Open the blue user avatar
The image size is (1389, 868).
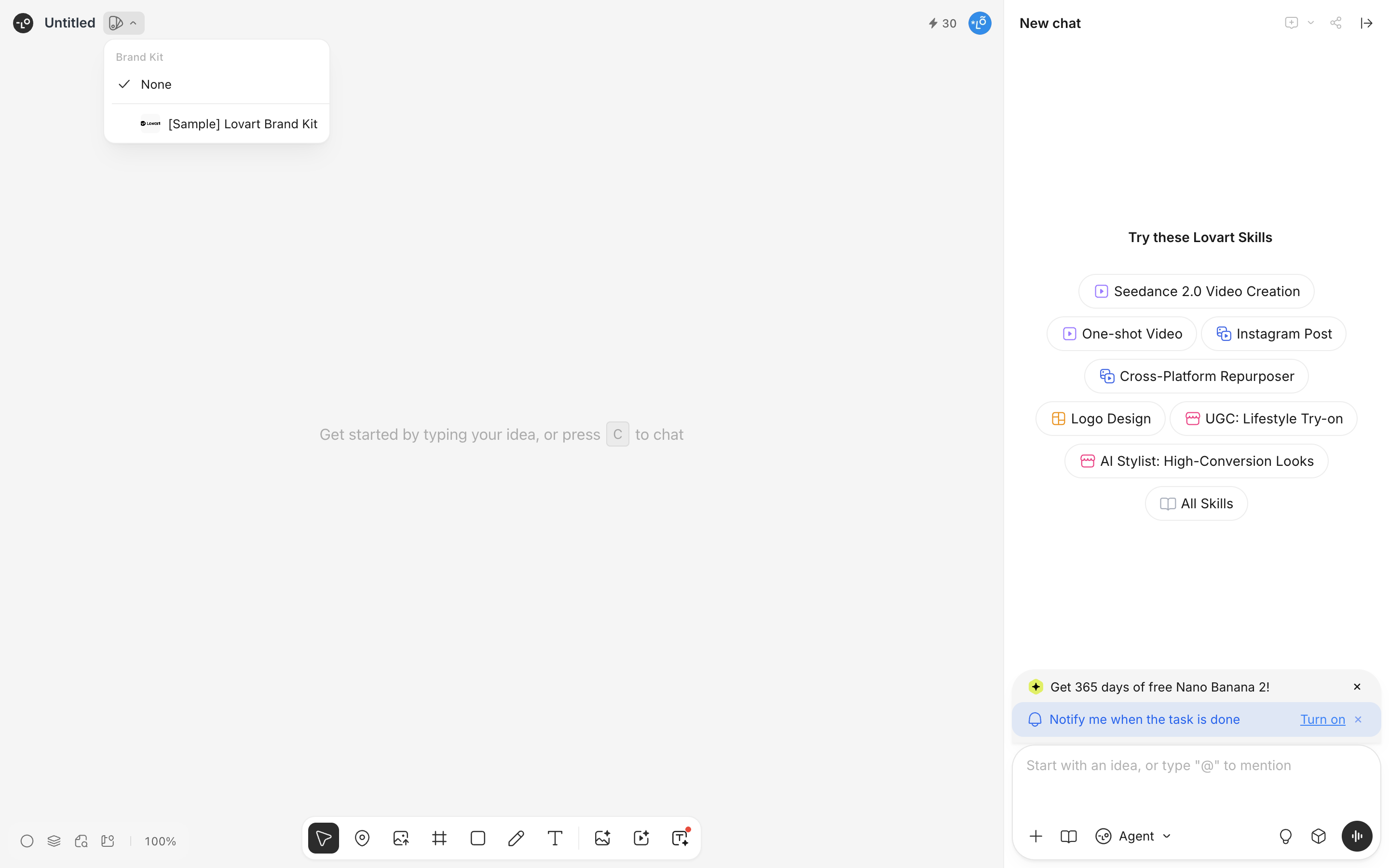tap(980, 23)
